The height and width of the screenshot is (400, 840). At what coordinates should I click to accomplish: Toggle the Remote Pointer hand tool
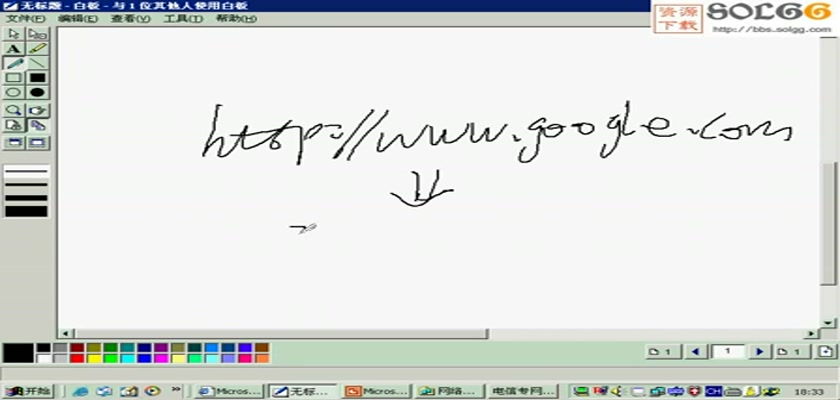(38, 110)
